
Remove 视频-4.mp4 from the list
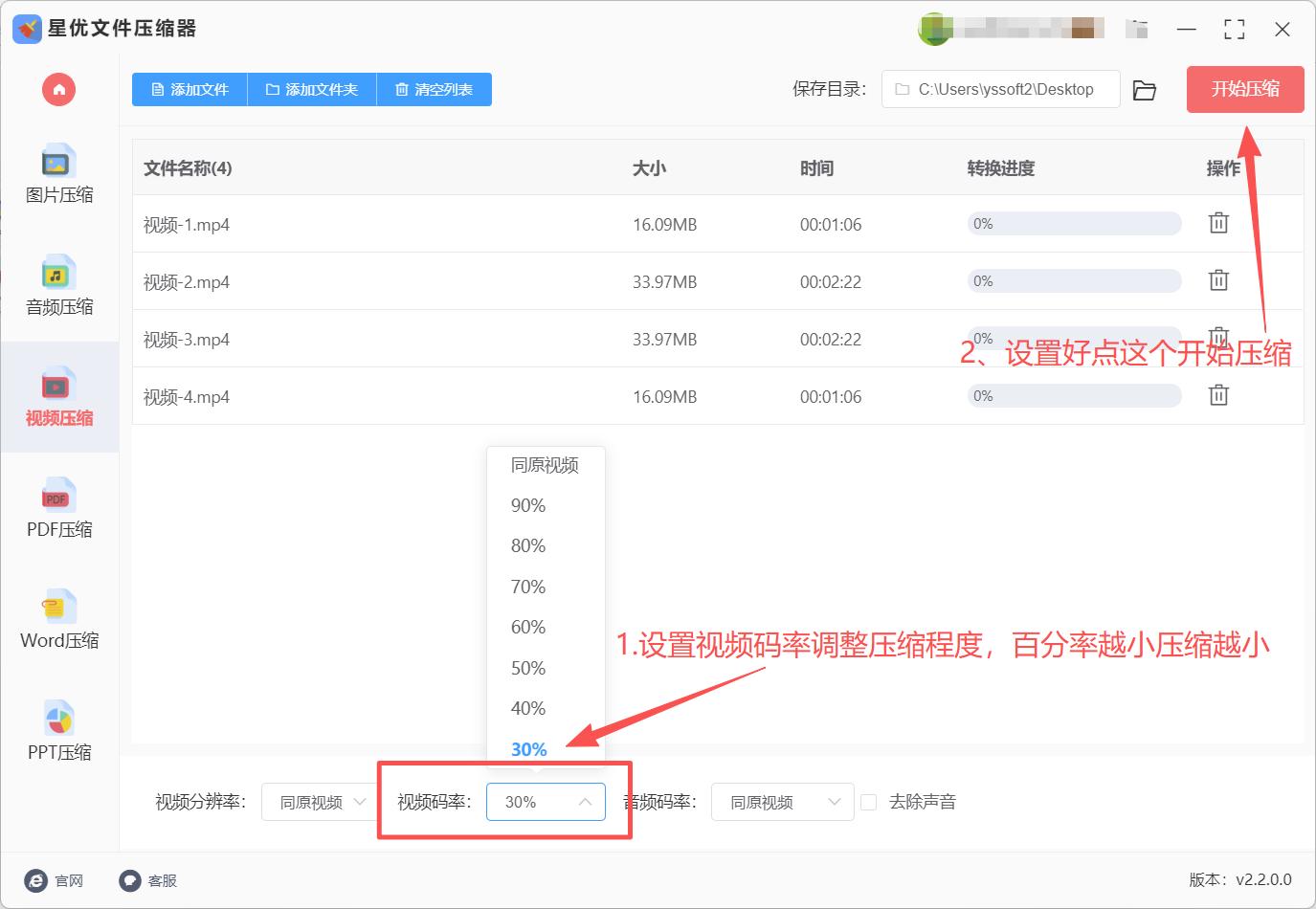1217,394
